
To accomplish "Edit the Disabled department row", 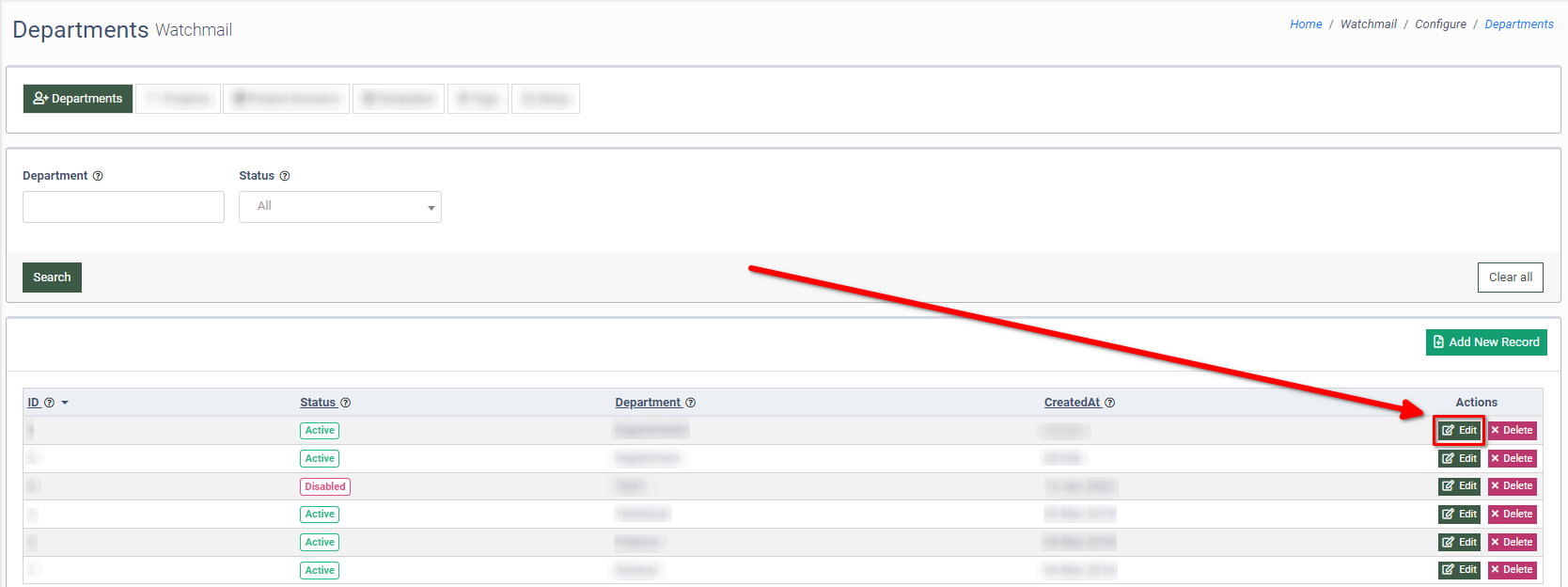I will point(1459,486).
